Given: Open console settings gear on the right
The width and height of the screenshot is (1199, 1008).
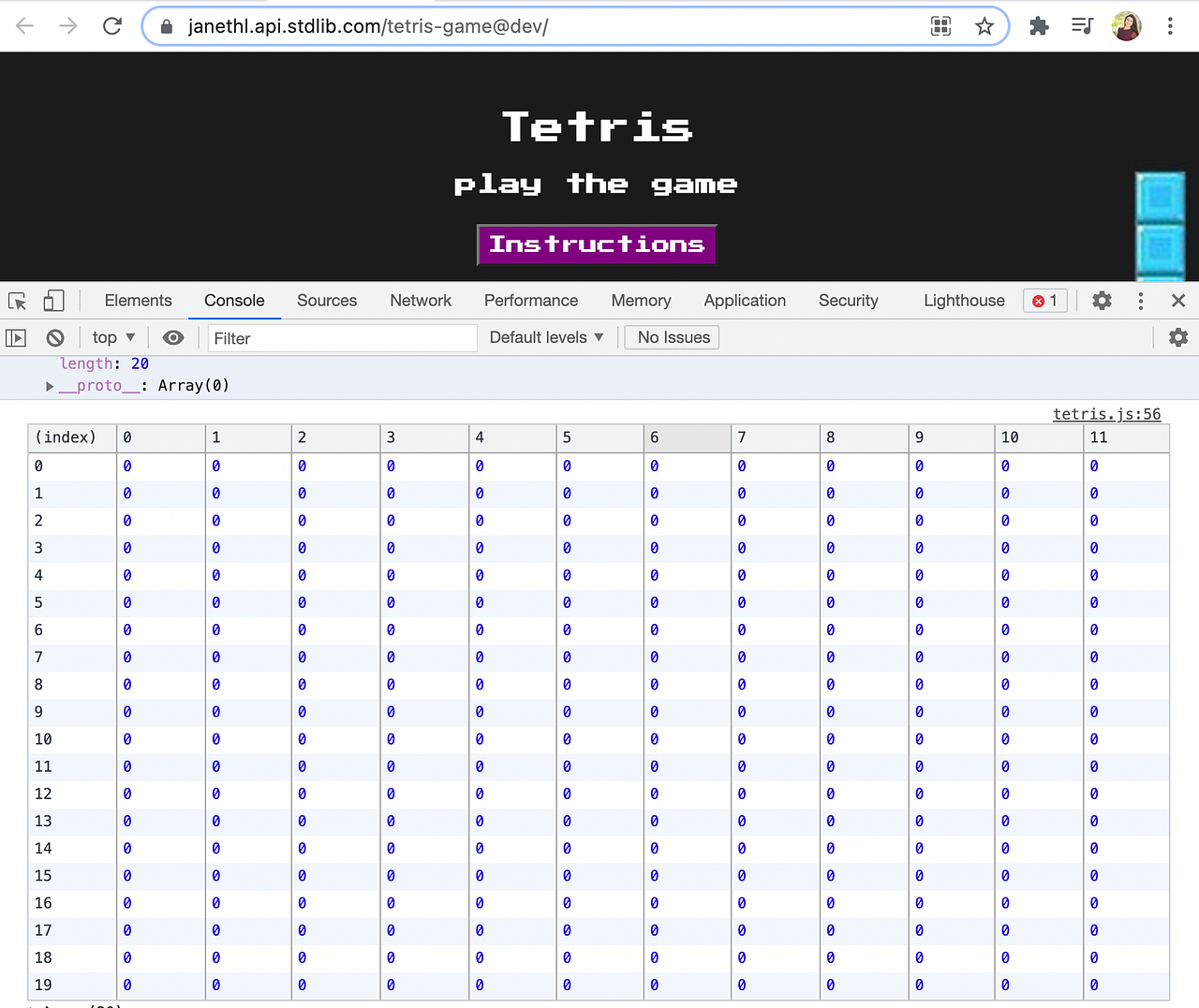Looking at the screenshot, I should point(1177,337).
